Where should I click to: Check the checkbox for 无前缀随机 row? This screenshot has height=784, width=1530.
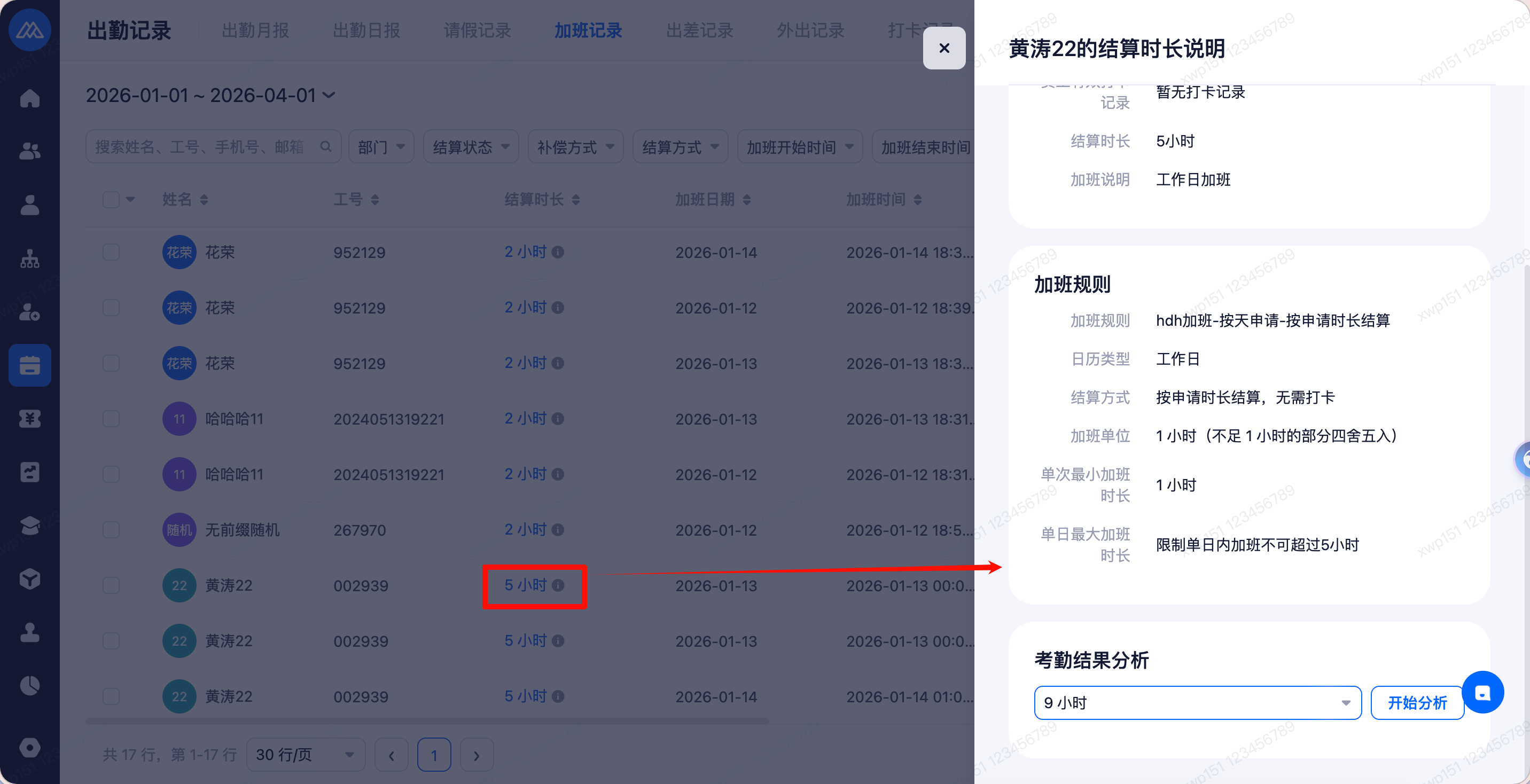[x=111, y=530]
